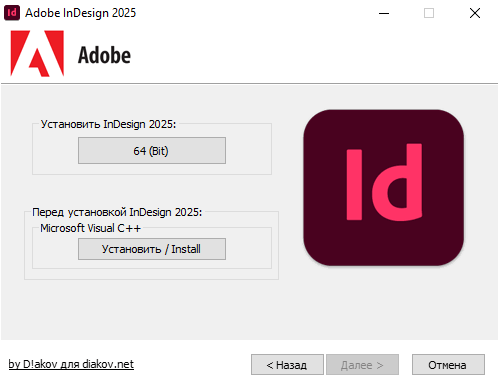The height and width of the screenshot is (388, 499).
Task: Click the 64 (Bit) install button
Action: [x=152, y=151]
